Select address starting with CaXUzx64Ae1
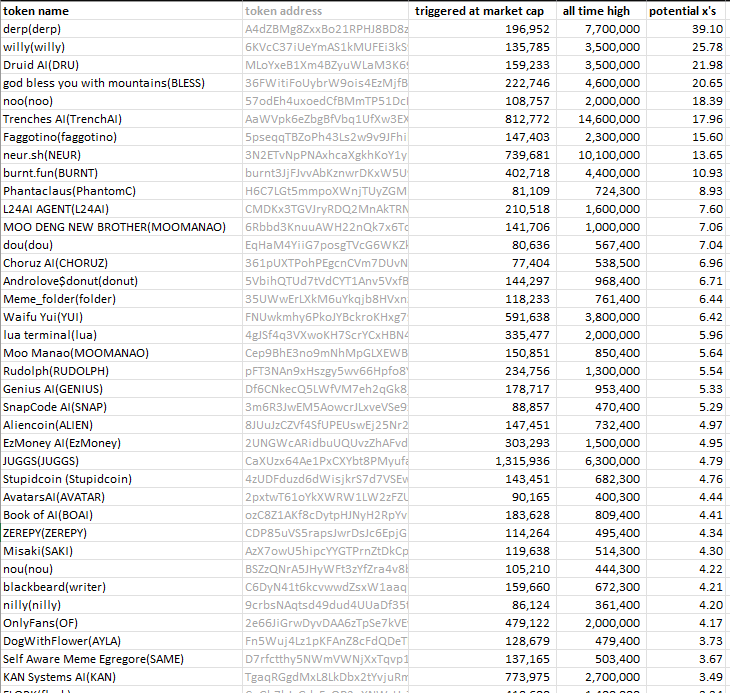The image size is (730, 693). coord(325,461)
